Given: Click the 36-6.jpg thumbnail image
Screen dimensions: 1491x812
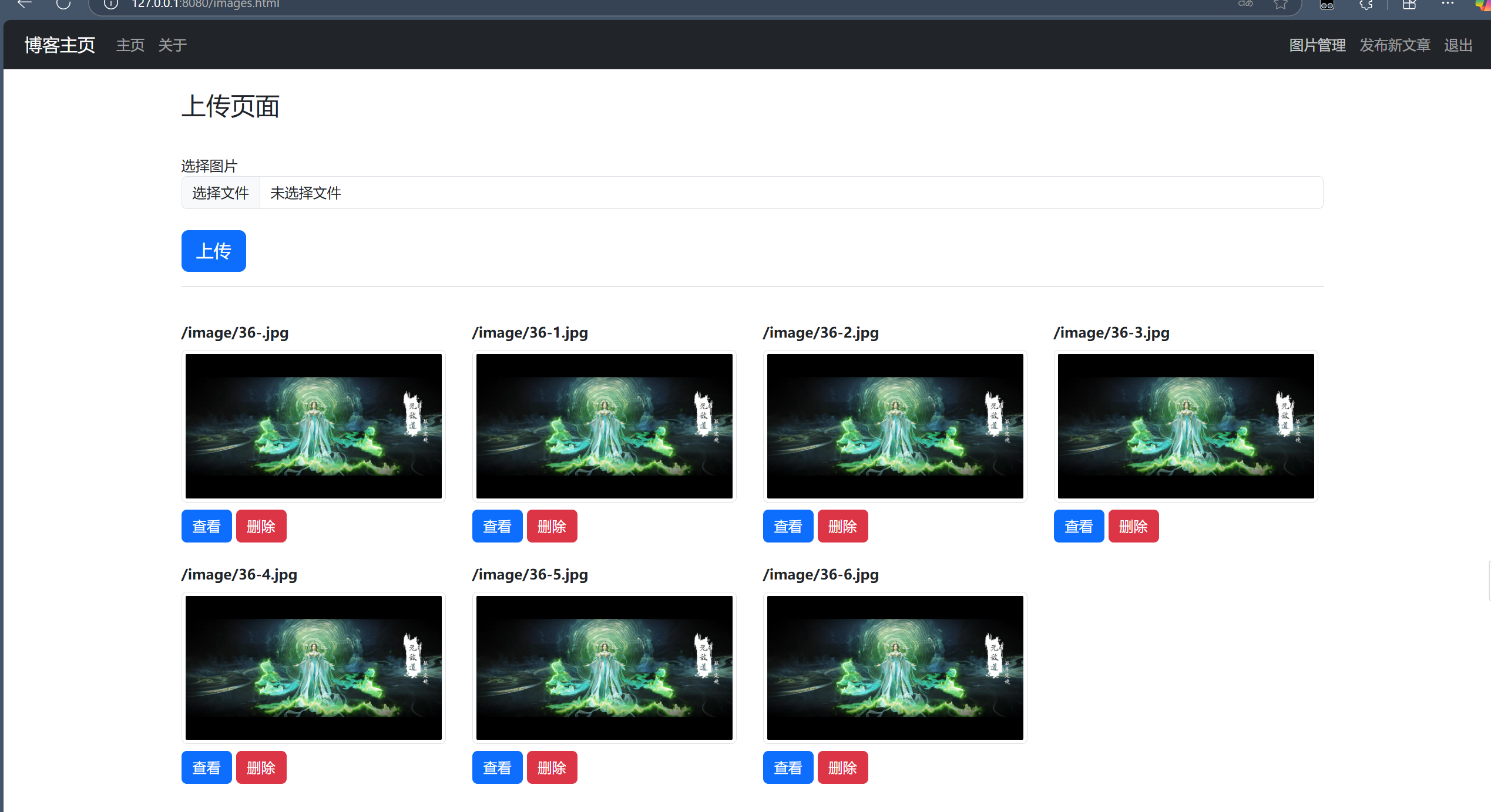Looking at the screenshot, I should pos(895,668).
